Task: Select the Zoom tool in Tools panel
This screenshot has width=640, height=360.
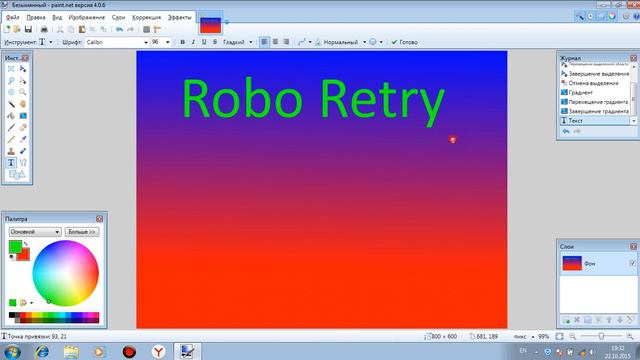Action: [23, 92]
